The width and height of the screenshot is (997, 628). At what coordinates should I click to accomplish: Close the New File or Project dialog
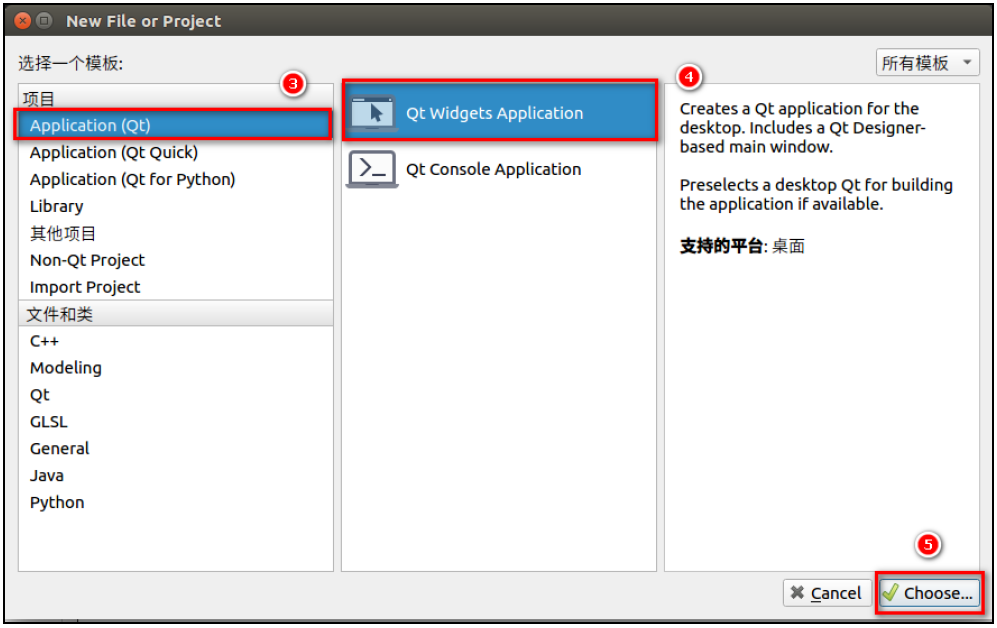click(22, 21)
